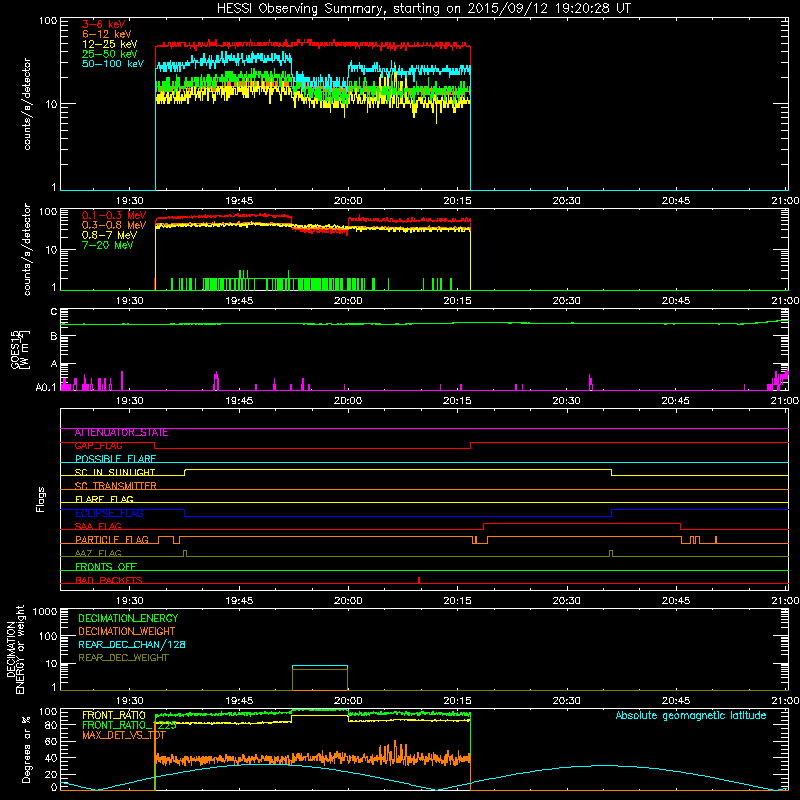Select the ECLIPSE_FLAG label
Image resolution: width=800 pixels, height=800 pixels.
(109, 513)
